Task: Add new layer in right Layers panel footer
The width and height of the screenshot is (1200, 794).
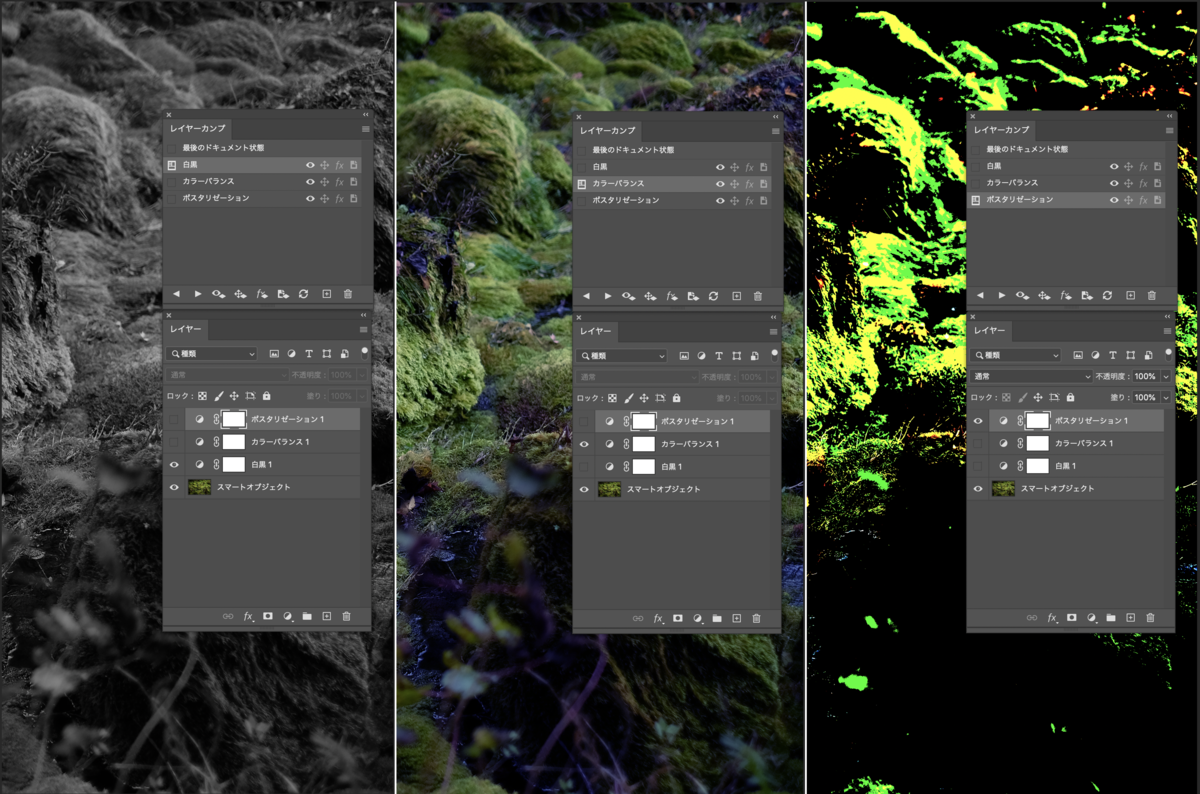Action: click(x=1130, y=617)
